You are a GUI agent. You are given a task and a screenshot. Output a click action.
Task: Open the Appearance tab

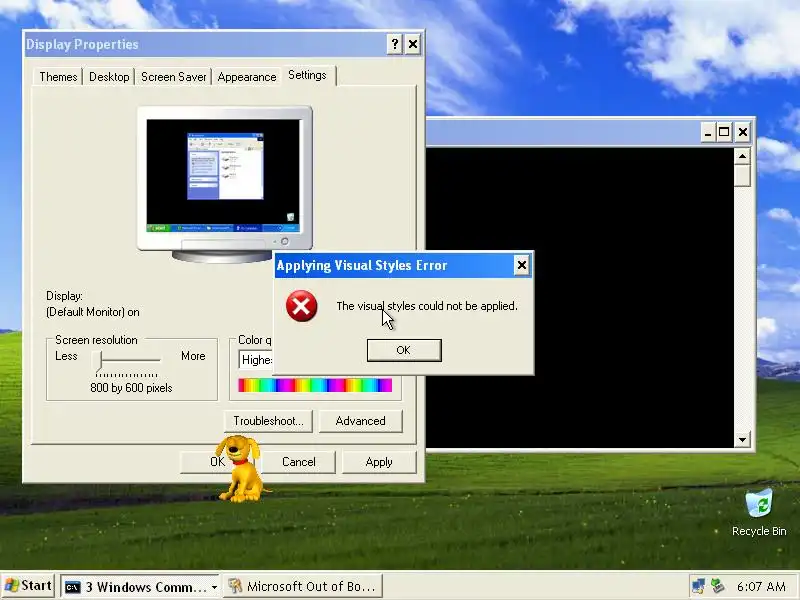click(246, 77)
